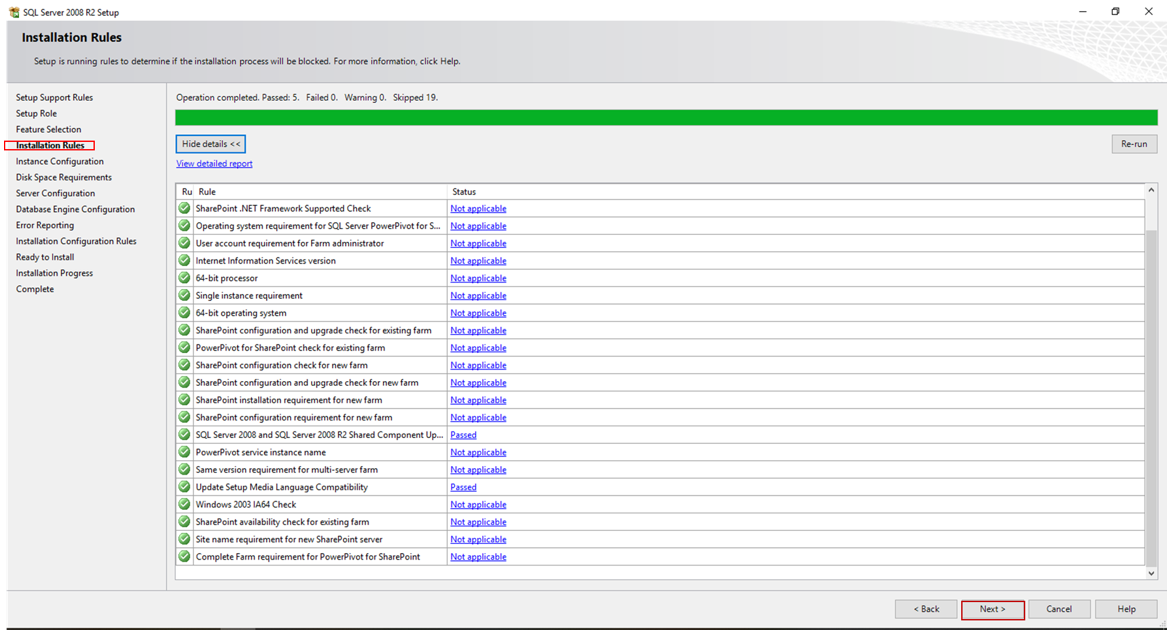The height and width of the screenshot is (630, 1174).
Task: Click rules list scrollbar down arrow
Action: 1152,573
